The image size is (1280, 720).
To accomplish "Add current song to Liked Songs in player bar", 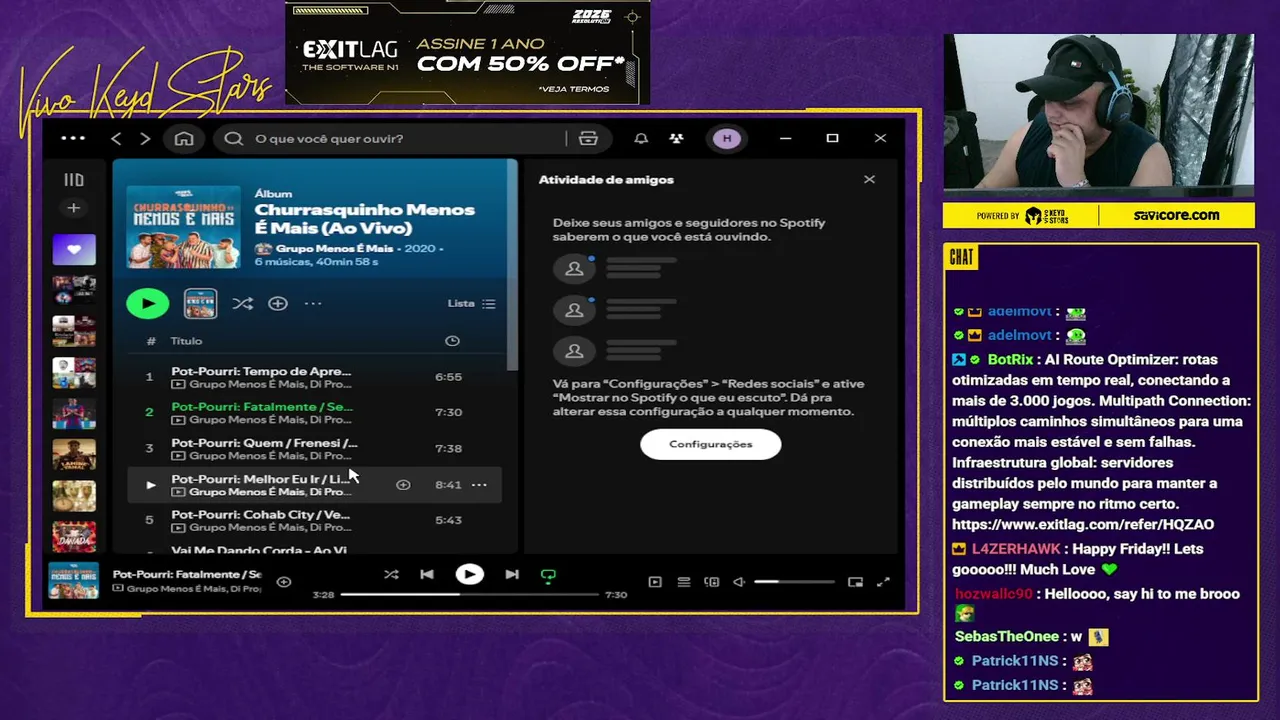I will (x=284, y=582).
